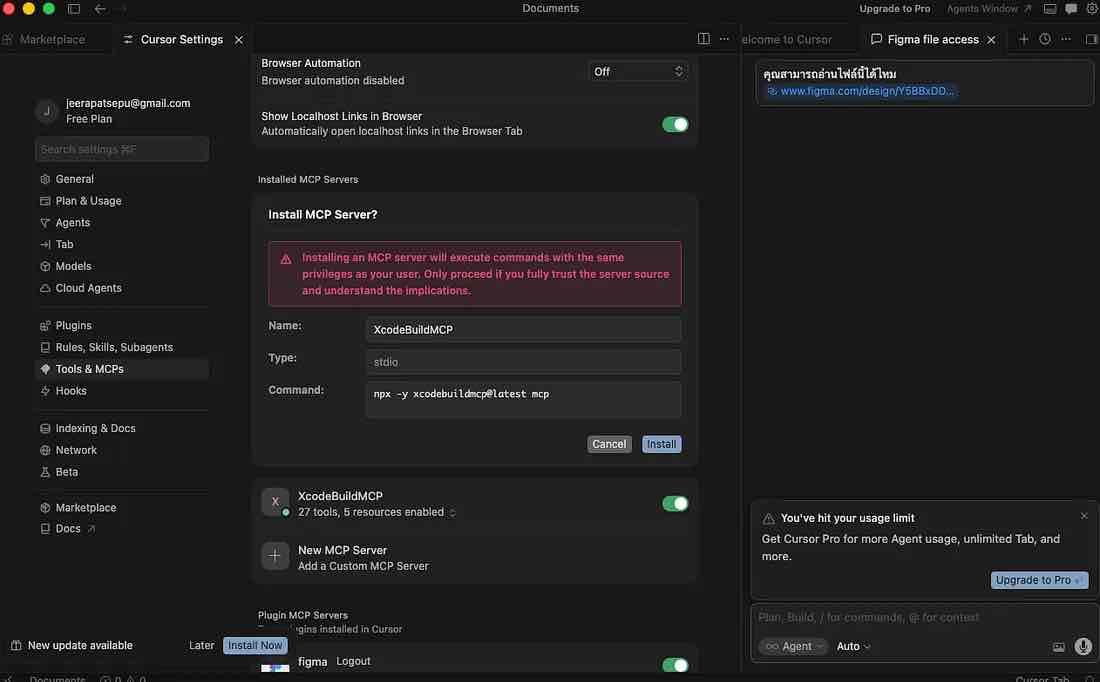Screen dimensions: 1100x682
Task: Cancel the MCP server installation
Action: pyautogui.click(x=609, y=444)
